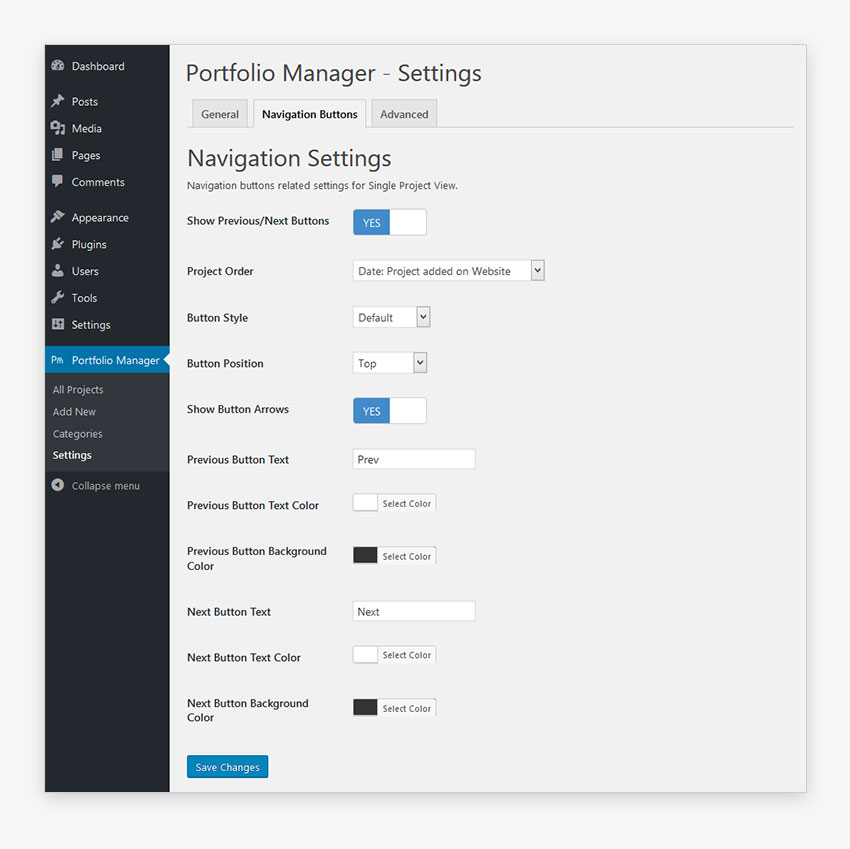Open the Project Order dropdown
Viewport: 850px width, 849px height.
click(x=448, y=271)
